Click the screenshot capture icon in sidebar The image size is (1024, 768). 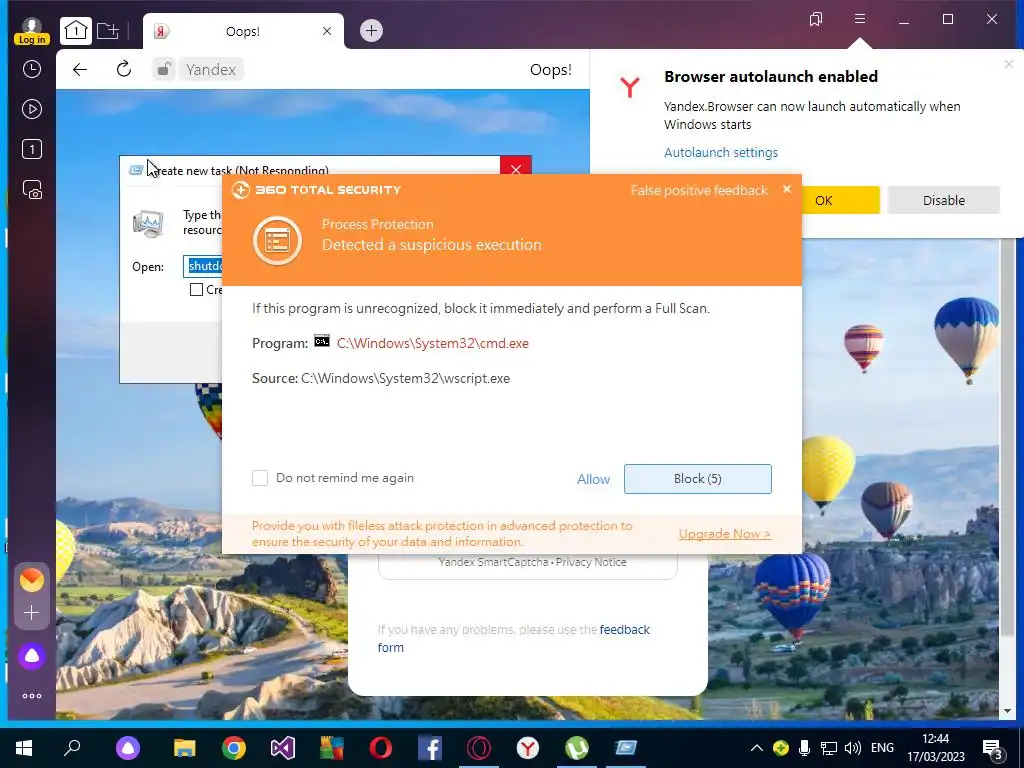point(31,189)
